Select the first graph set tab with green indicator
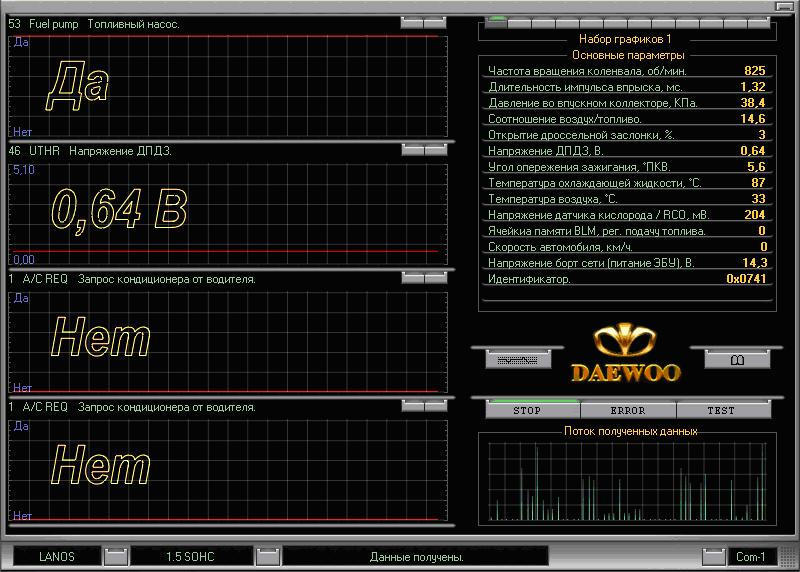 tap(496, 21)
